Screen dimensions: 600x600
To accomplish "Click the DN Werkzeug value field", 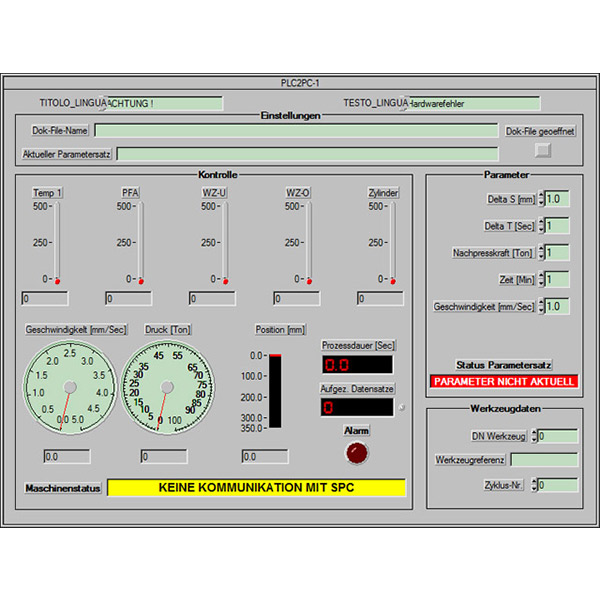I will click(x=558, y=436).
